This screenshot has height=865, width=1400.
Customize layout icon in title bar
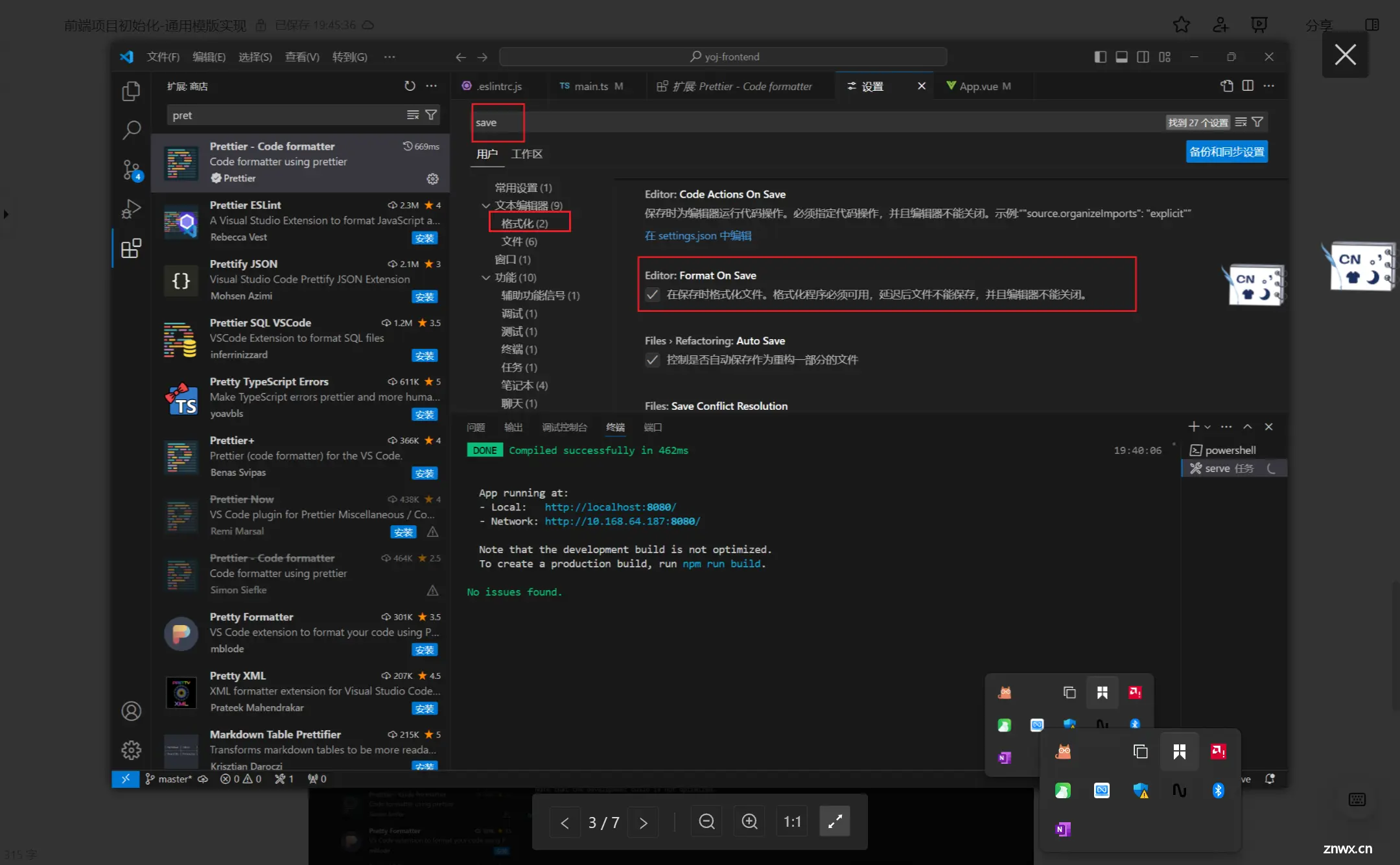click(1165, 57)
